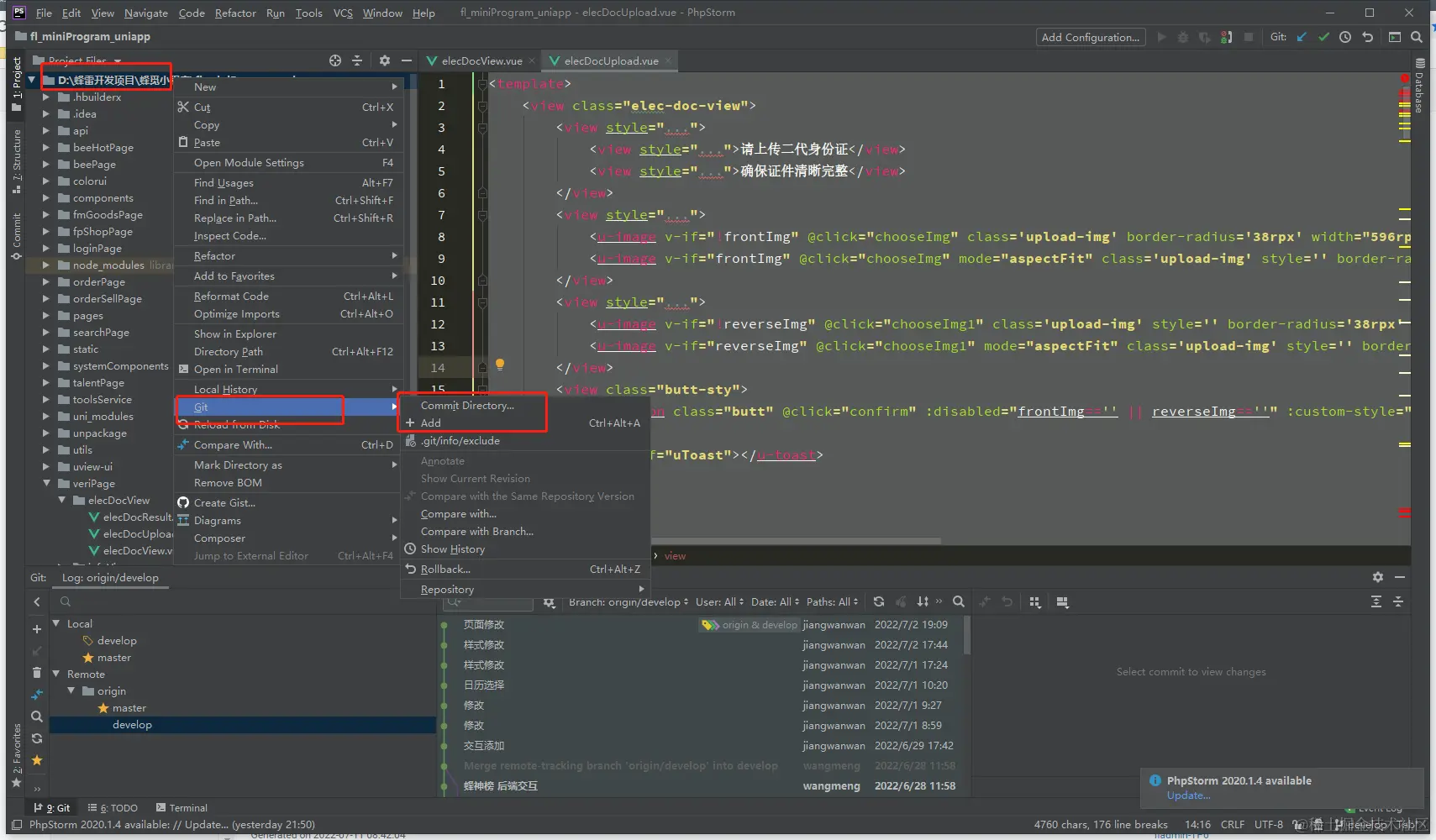Switch to elecDocView.vue editor tab

pyautogui.click(x=481, y=60)
